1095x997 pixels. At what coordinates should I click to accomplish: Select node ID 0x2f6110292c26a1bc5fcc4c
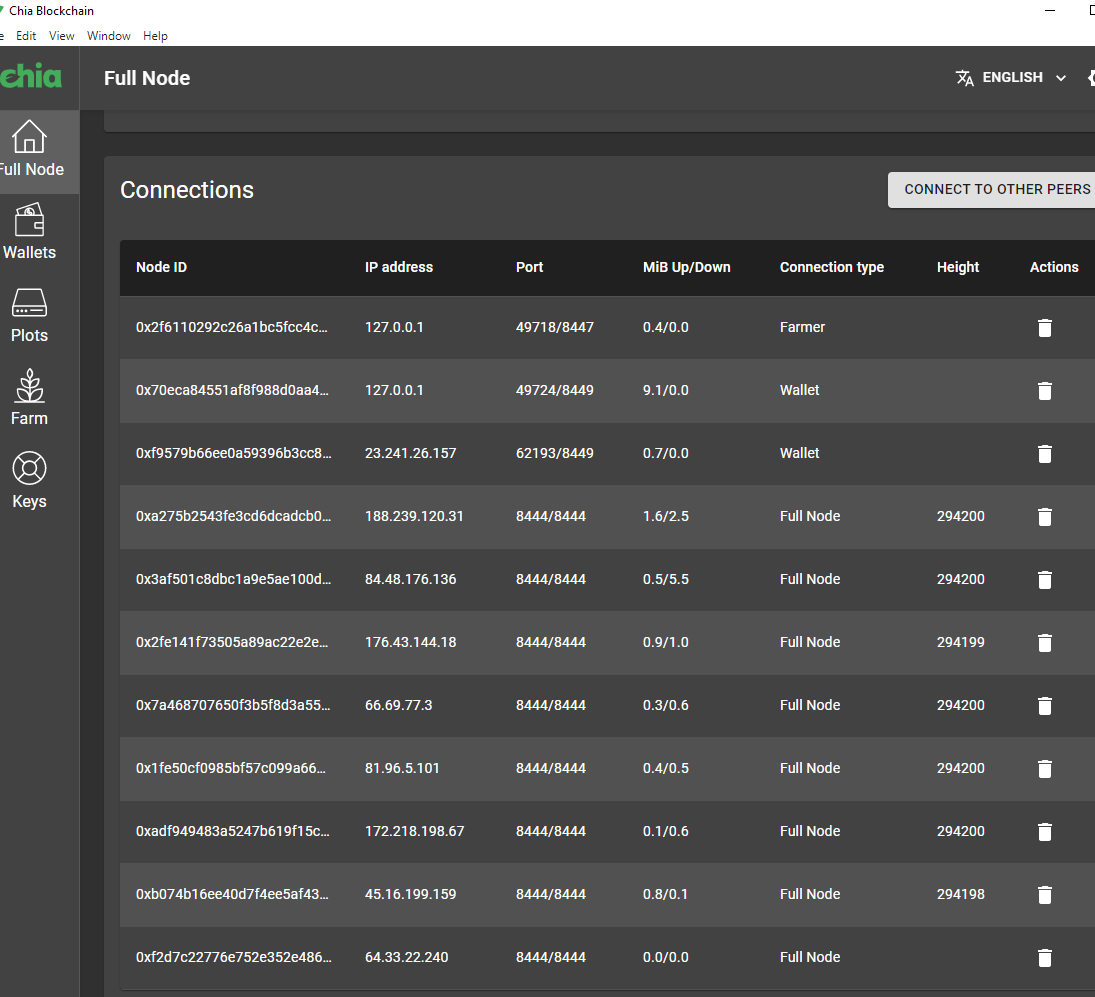(x=232, y=327)
